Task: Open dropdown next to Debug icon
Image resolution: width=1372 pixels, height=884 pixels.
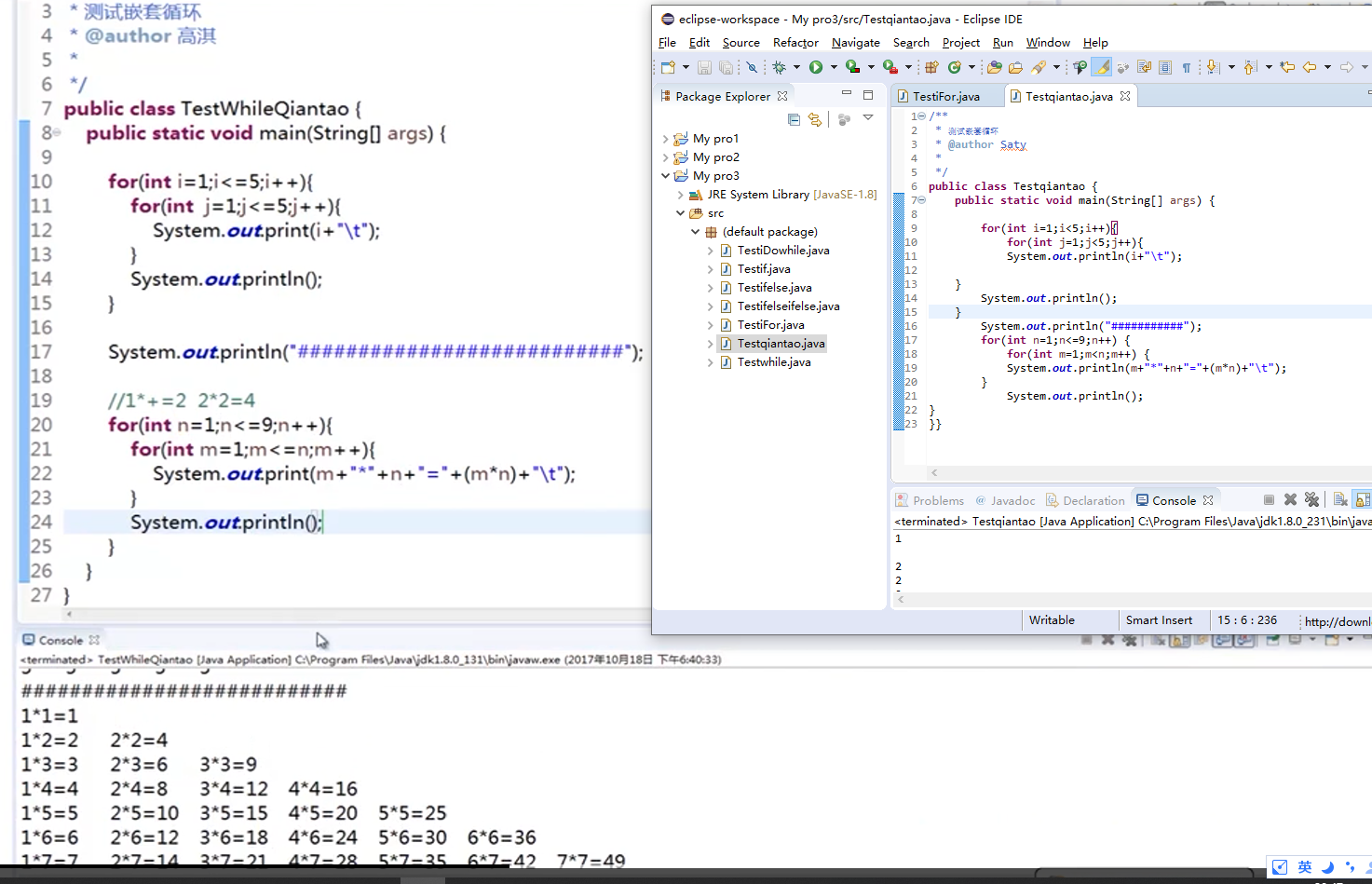Action: coord(796,67)
